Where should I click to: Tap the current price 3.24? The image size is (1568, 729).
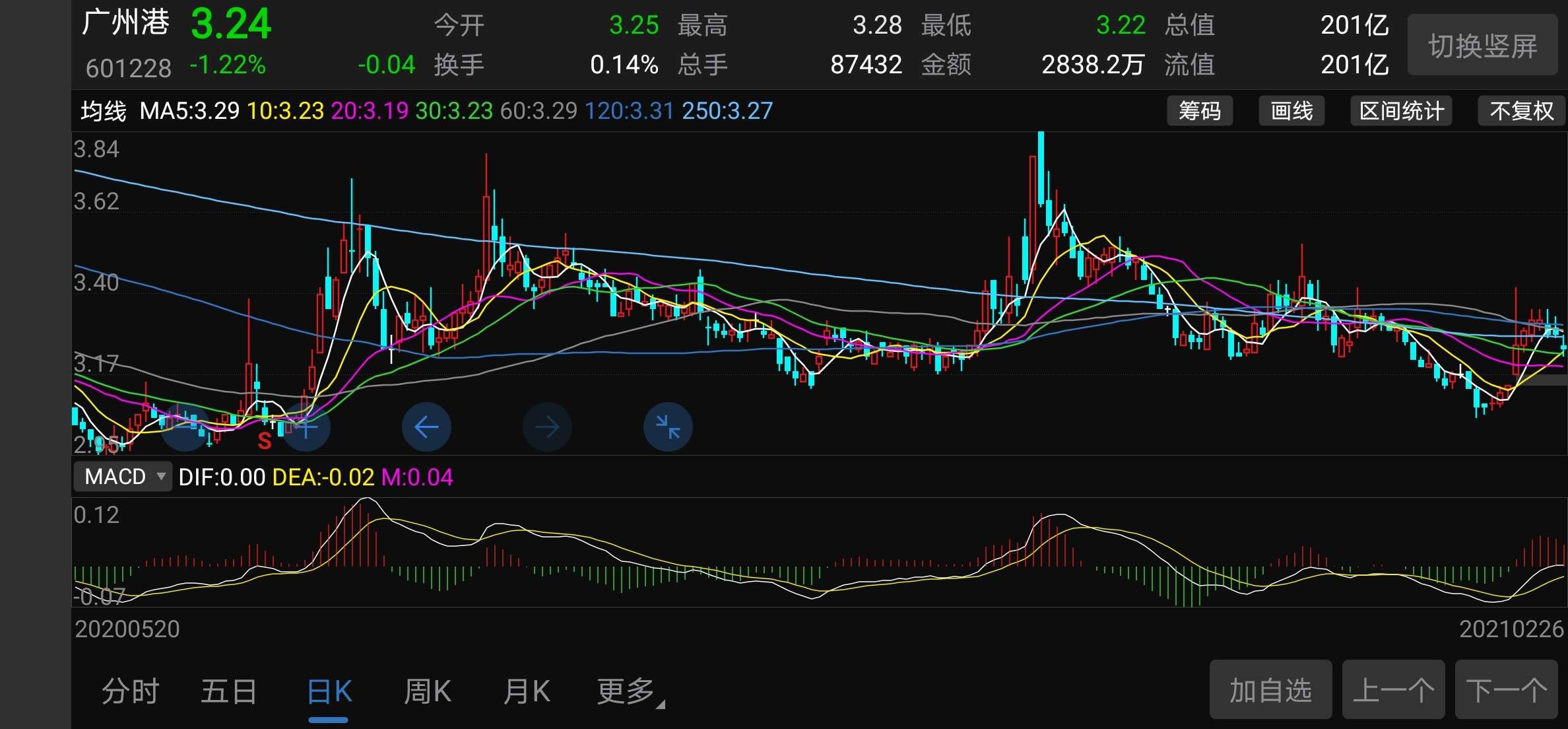(231, 24)
